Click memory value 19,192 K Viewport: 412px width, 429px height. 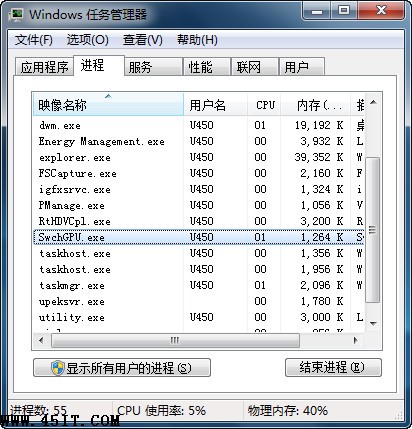pyautogui.click(x=319, y=125)
